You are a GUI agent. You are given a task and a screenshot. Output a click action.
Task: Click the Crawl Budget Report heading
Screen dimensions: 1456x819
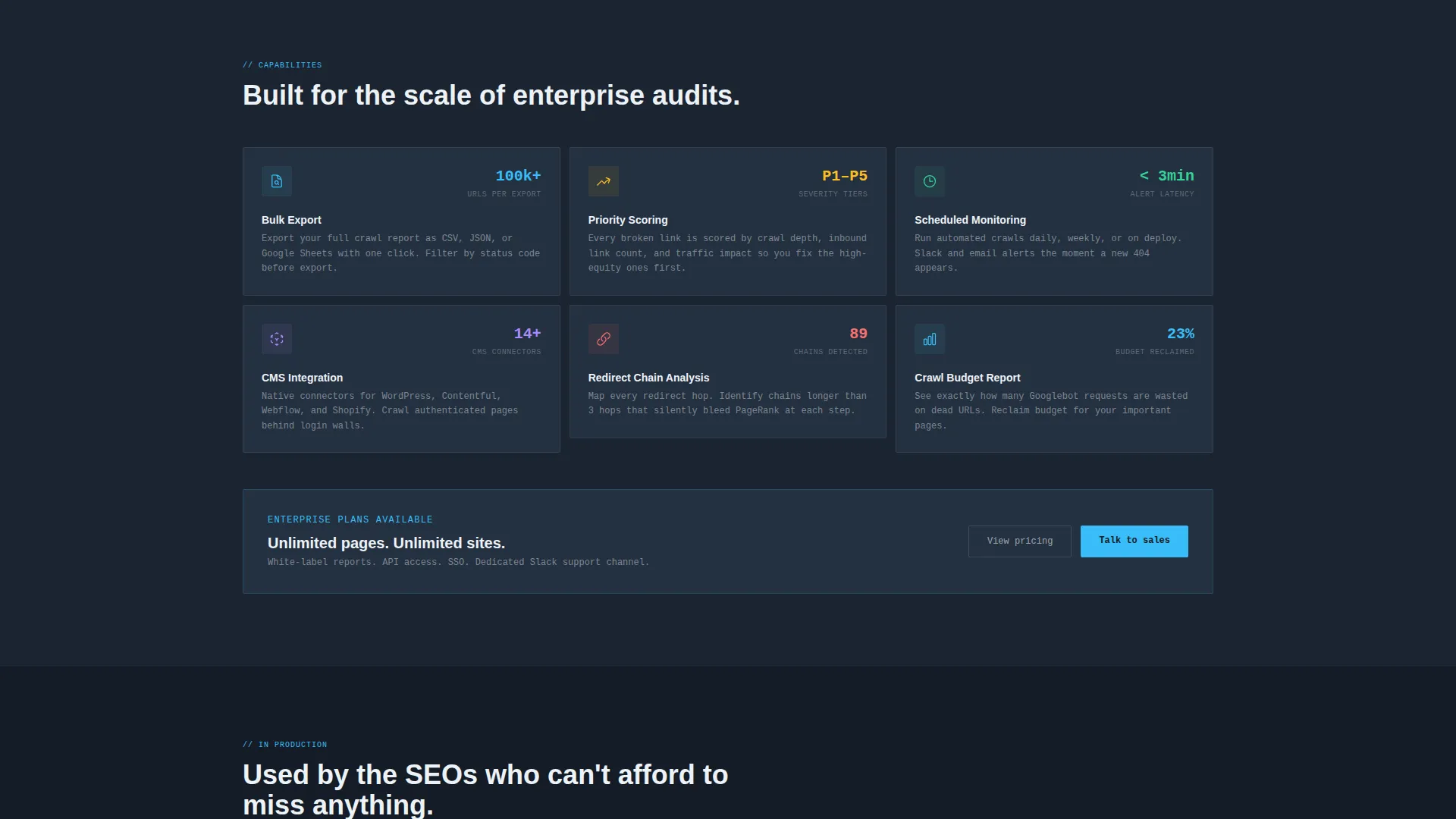(x=967, y=378)
